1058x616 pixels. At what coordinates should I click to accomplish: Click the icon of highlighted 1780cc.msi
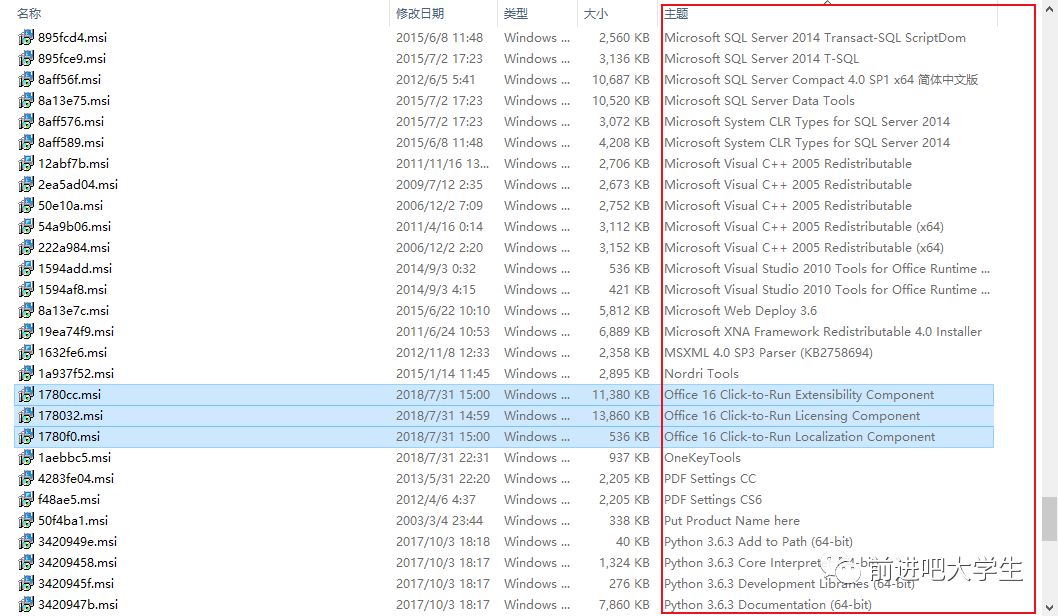click(x=26, y=394)
